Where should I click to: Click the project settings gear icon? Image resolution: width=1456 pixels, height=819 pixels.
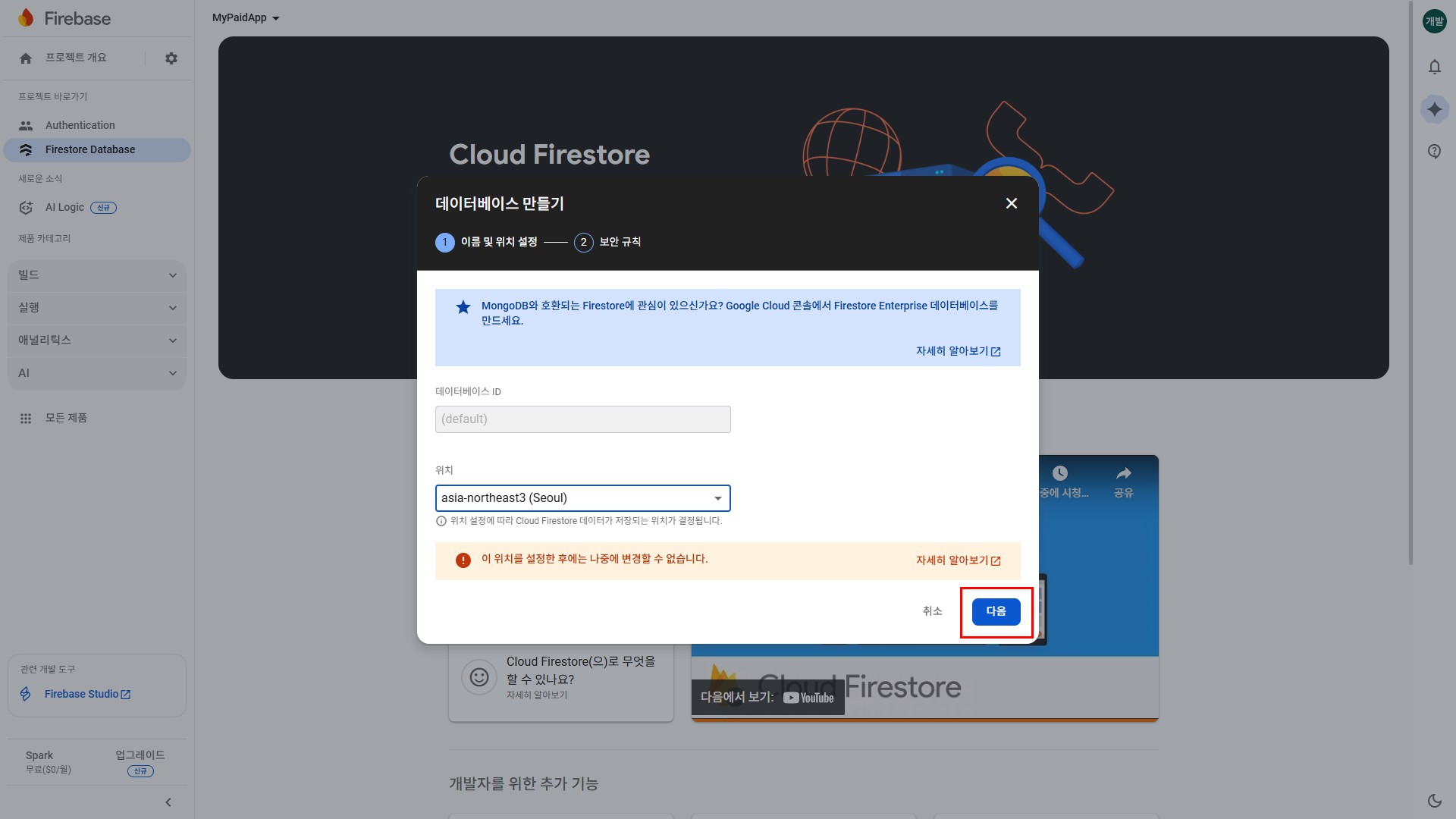[x=171, y=58]
